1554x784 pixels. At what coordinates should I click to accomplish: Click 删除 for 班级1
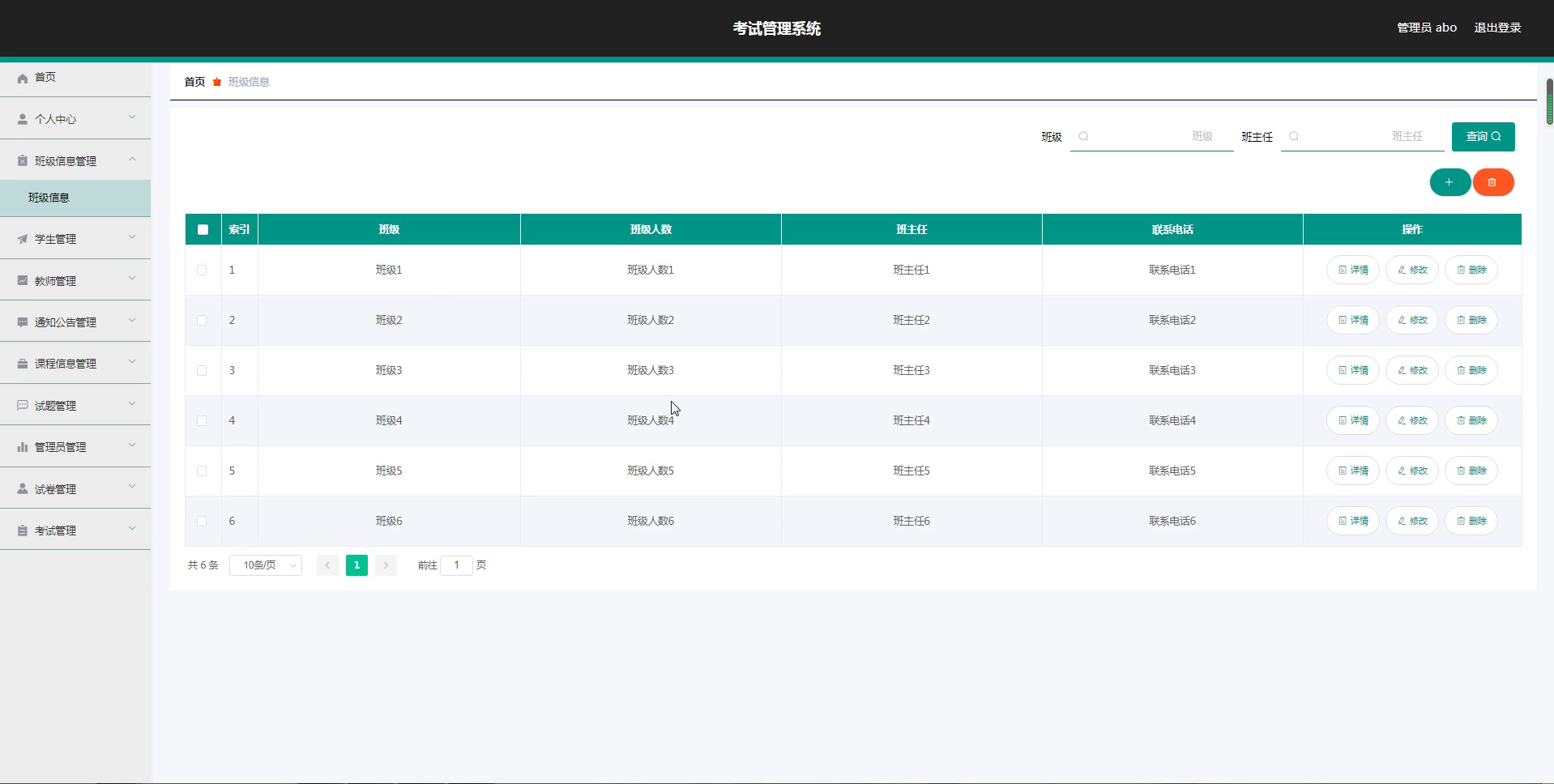[1471, 270]
